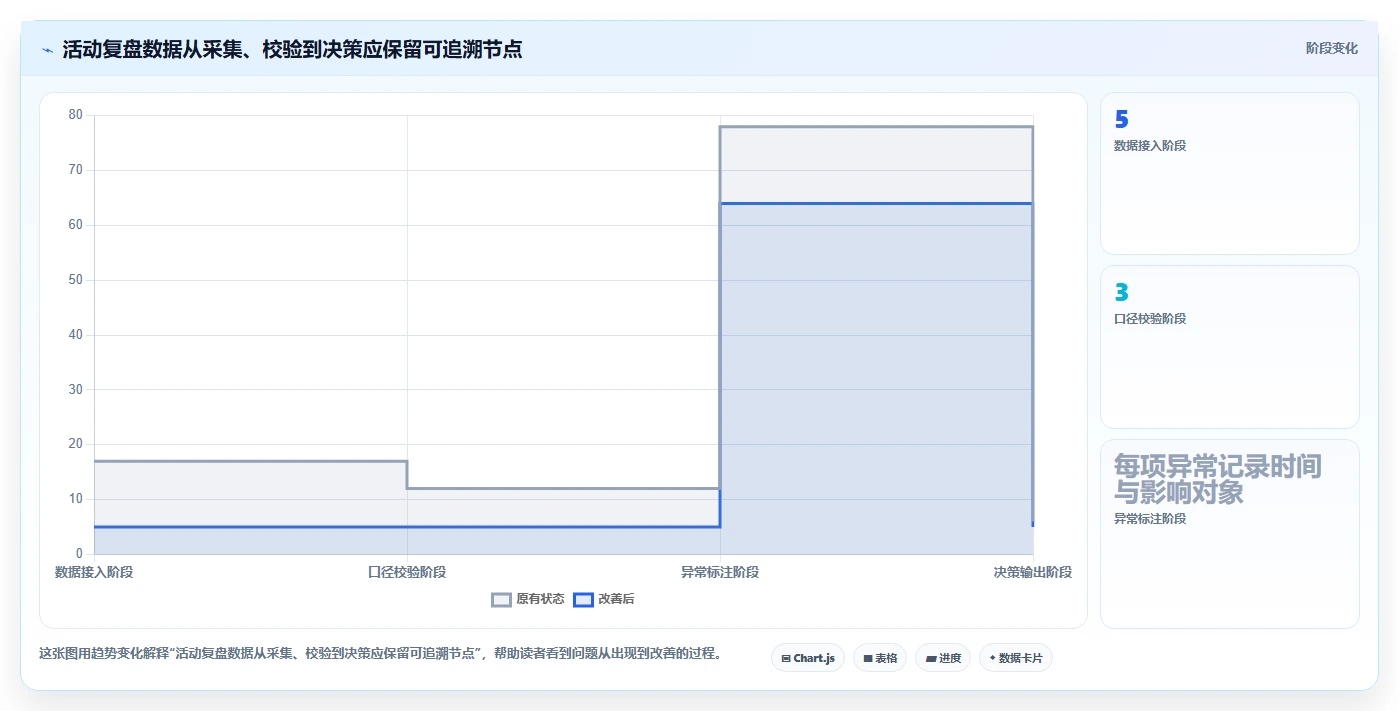Click the 进度 tag

coord(943,658)
